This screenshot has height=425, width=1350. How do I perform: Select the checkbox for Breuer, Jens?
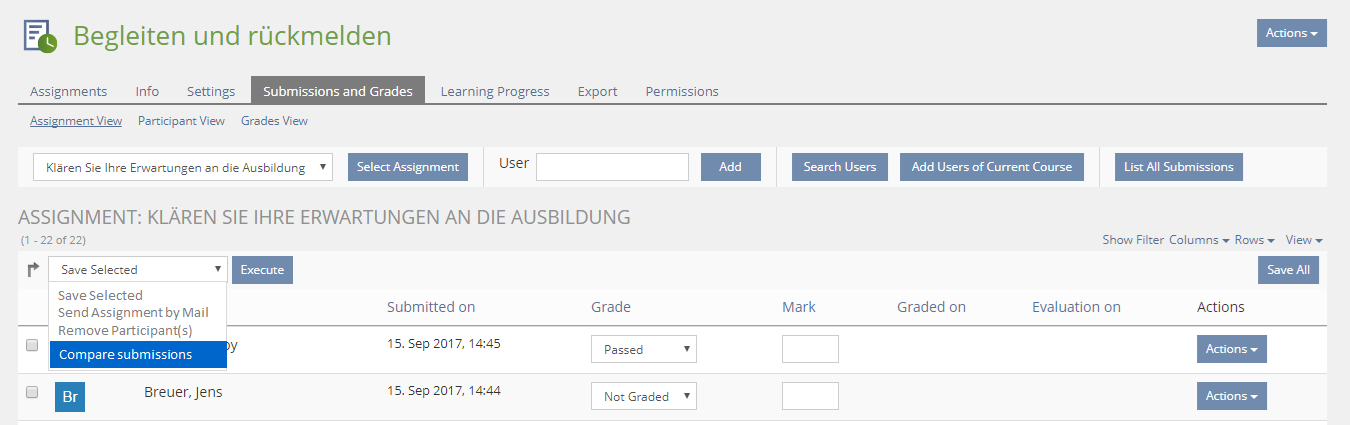point(32,392)
